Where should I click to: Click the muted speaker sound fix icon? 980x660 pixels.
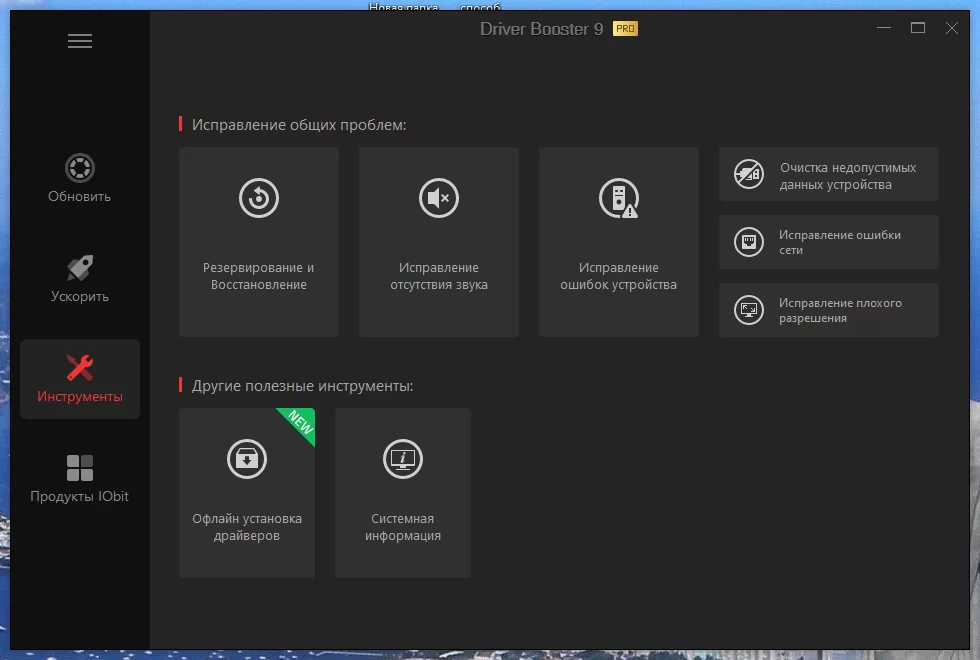(439, 198)
